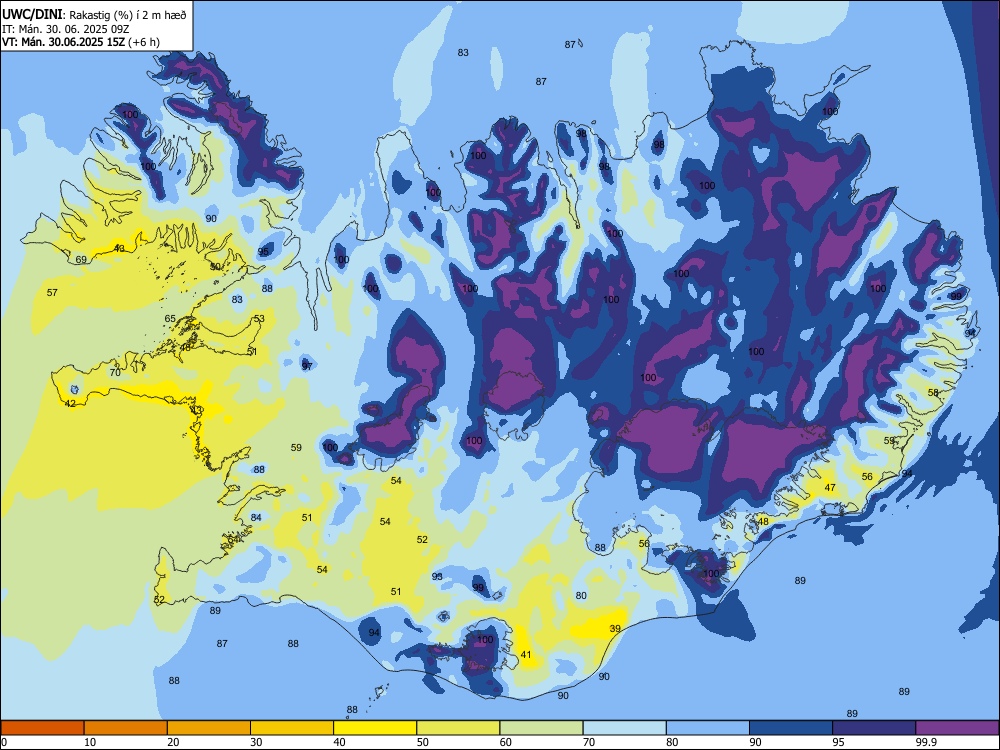This screenshot has height=750, width=1000.
Task: Select the map value '47'
Action: point(830,487)
